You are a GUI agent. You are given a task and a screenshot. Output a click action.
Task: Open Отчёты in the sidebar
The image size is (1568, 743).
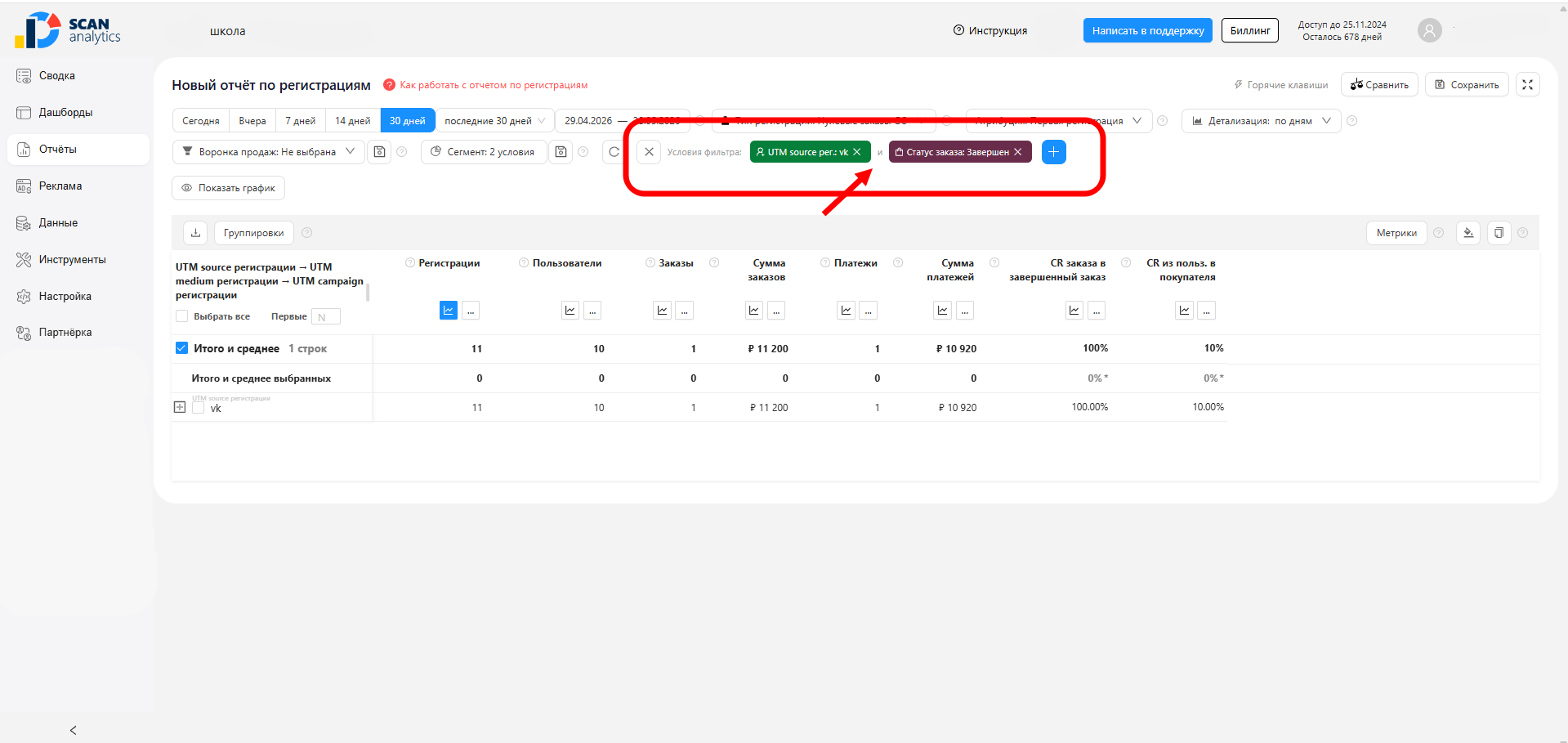78,150
